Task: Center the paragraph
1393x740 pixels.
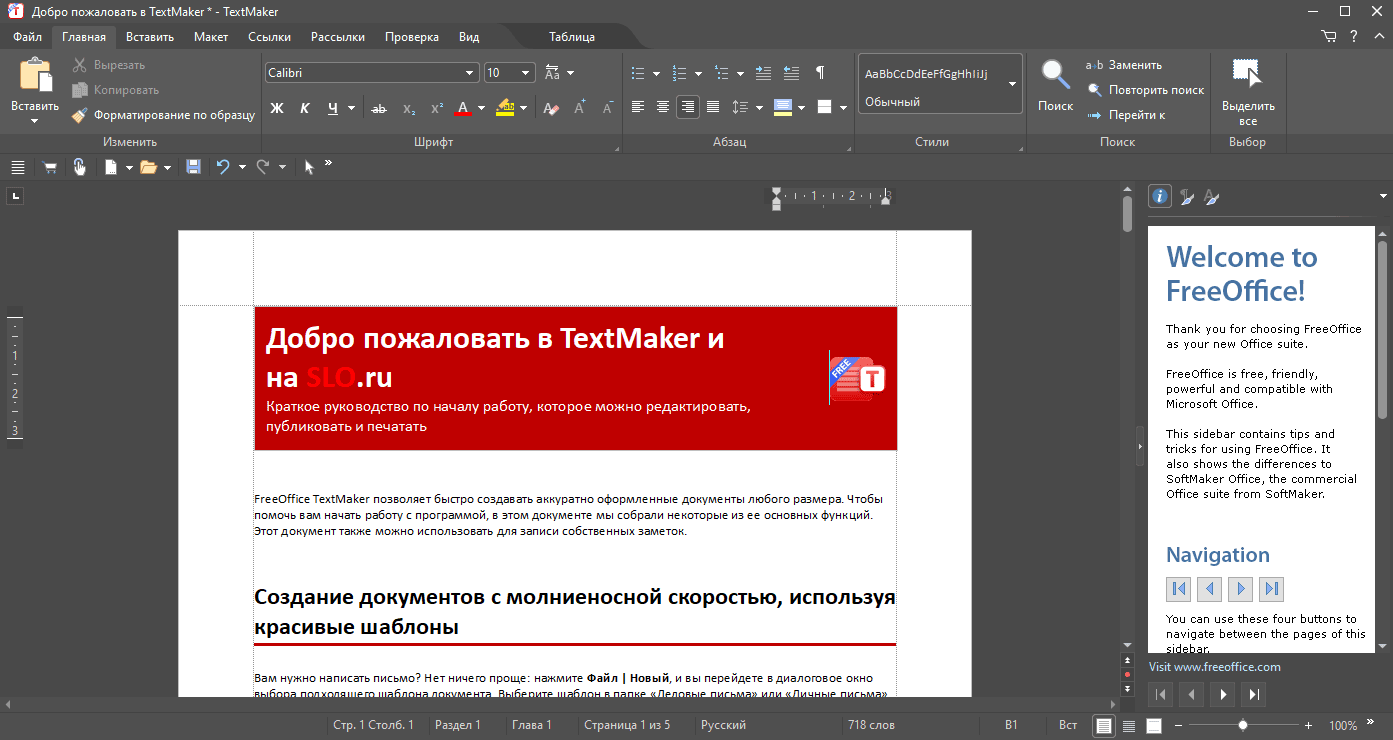Action: click(x=663, y=107)
